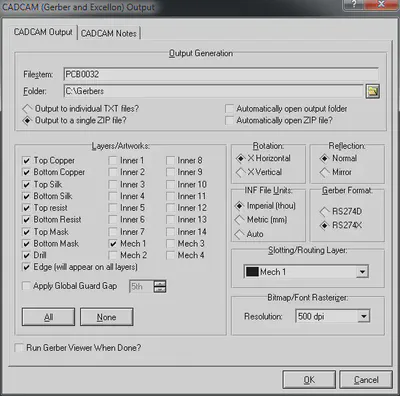The image size is (400, 396).
Task: Check the Inner 13 layer
Action: (x=170, y=220)
